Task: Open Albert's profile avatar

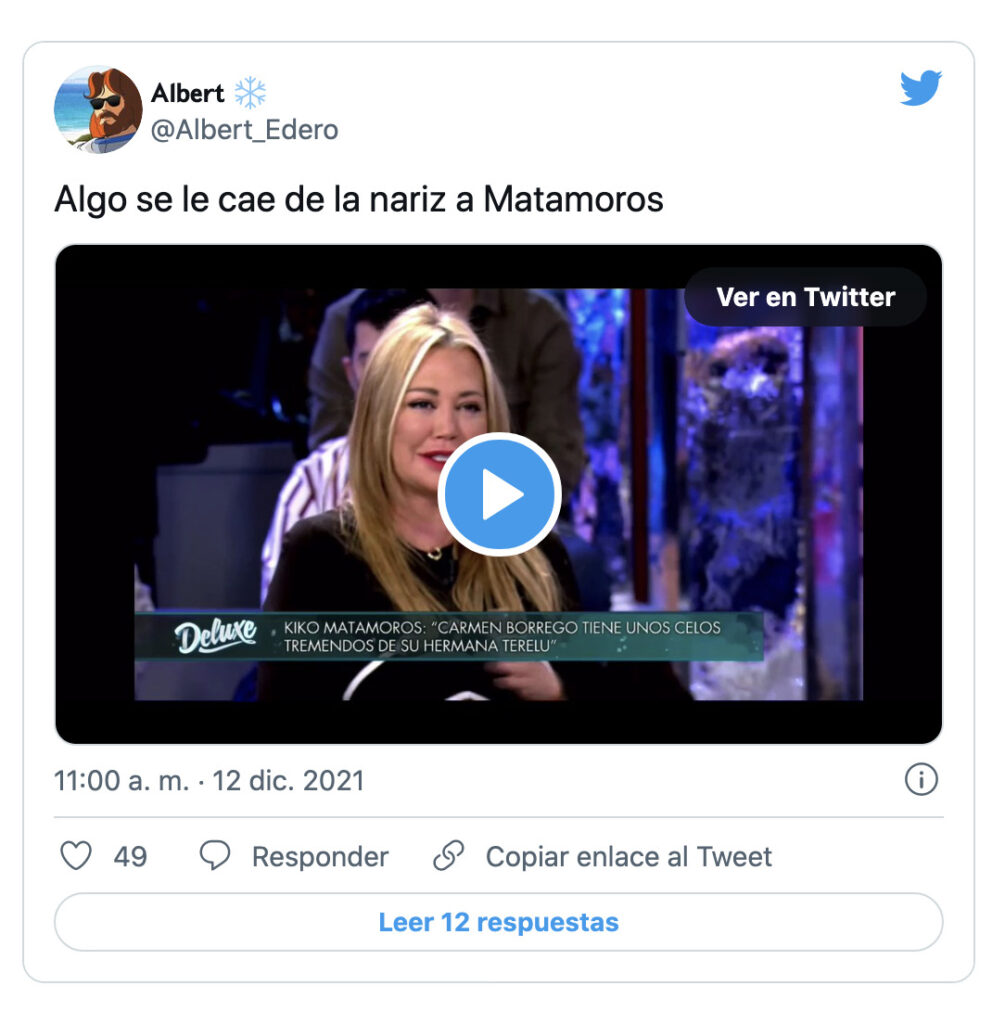Action: [98, 110]
